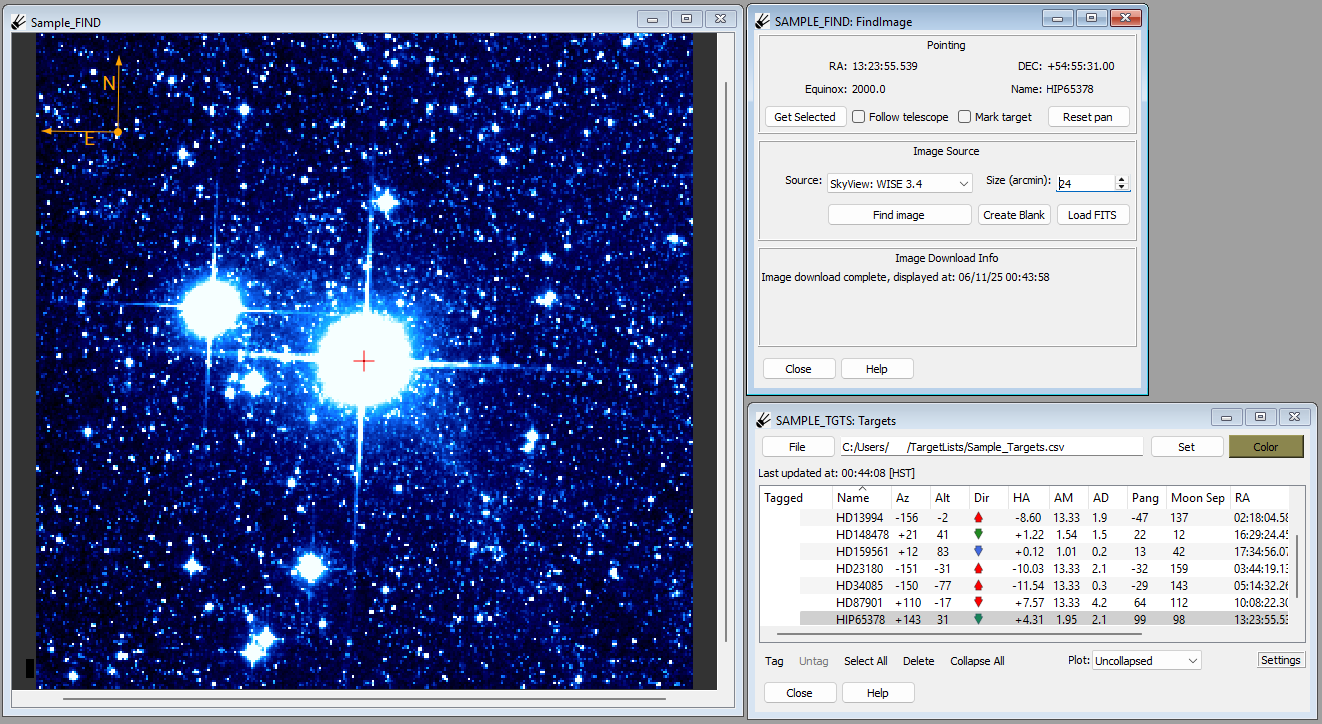Enable the Follow telescope checkbox
The image size is (1322, 724).
pos(858,117)
